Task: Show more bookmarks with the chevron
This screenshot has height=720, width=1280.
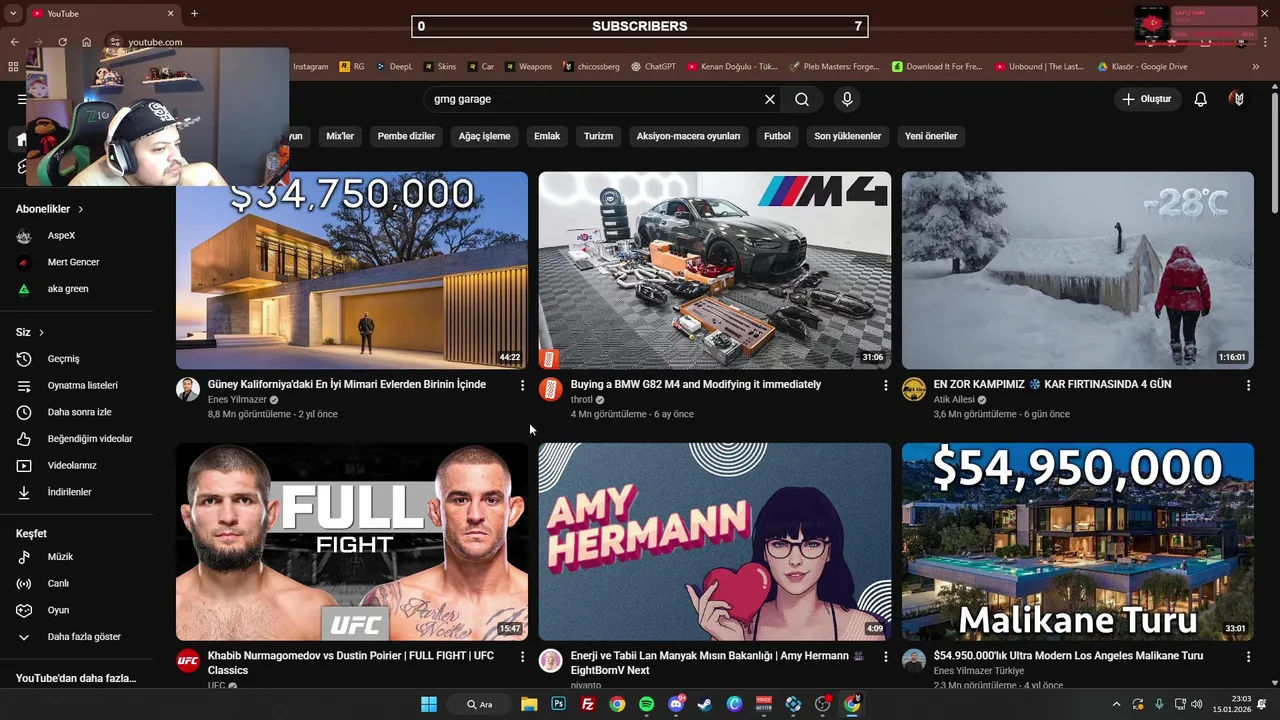Action: click(x=1256, y=67)
